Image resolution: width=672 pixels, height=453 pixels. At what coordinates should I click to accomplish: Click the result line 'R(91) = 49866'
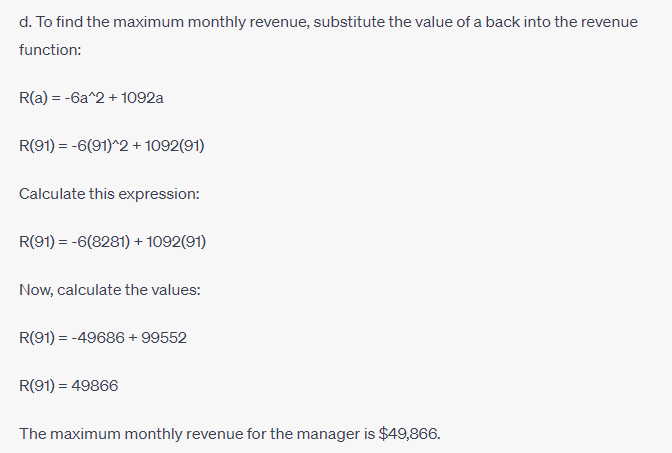(69, 386)
